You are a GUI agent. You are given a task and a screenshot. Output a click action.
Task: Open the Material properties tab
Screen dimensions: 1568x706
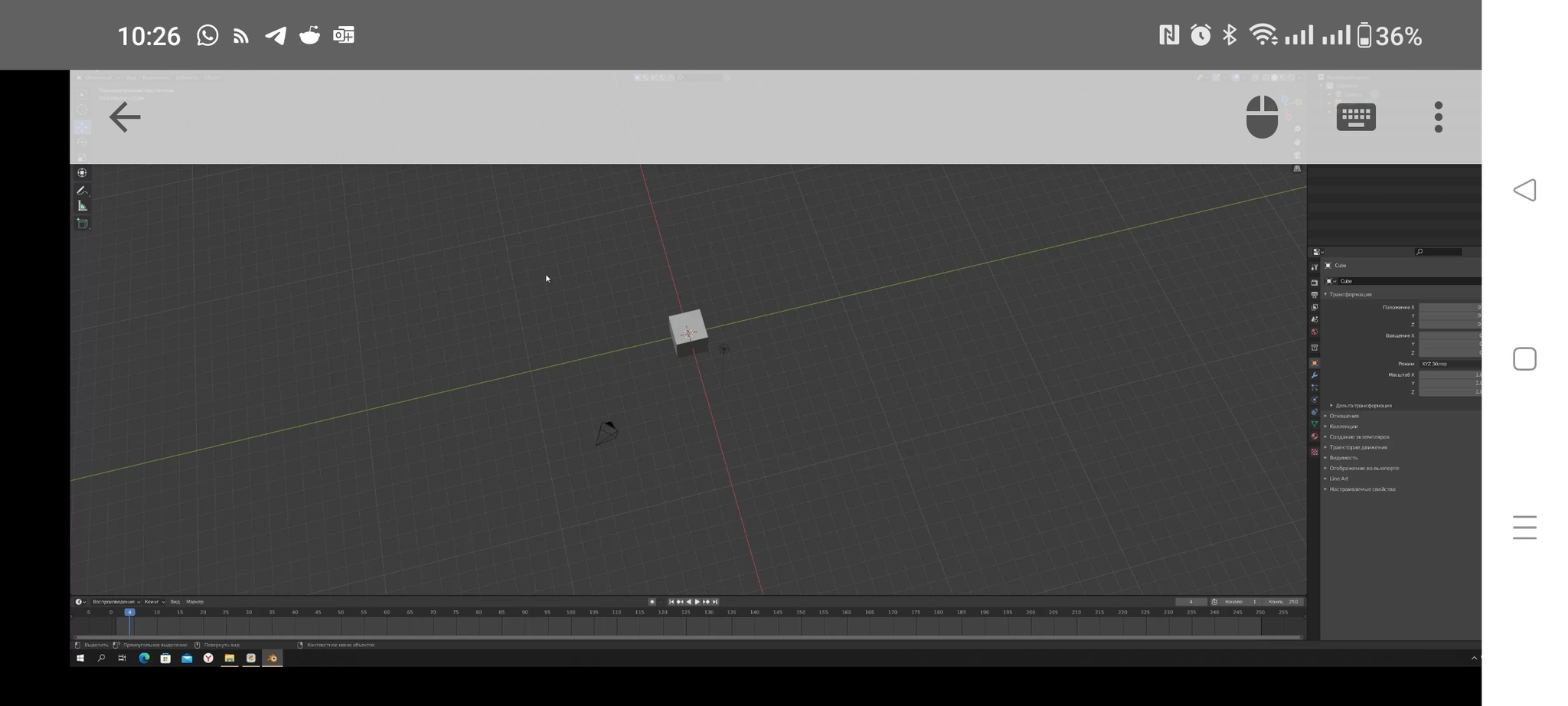click(x=1315, y=436)
